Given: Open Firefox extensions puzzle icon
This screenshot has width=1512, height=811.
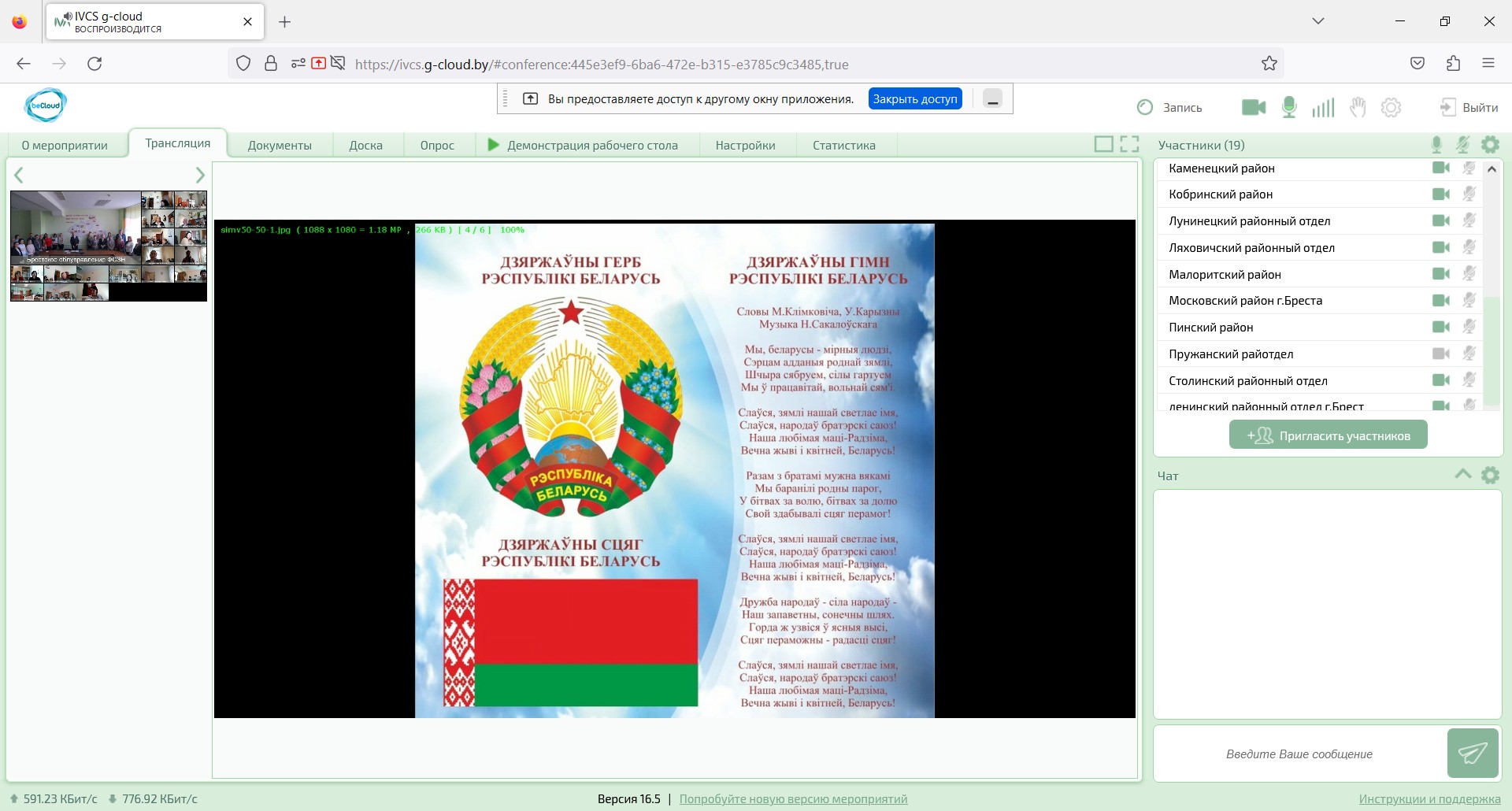Looking at the screenshot, I should pyautogui.click(x=1453, y=64).
